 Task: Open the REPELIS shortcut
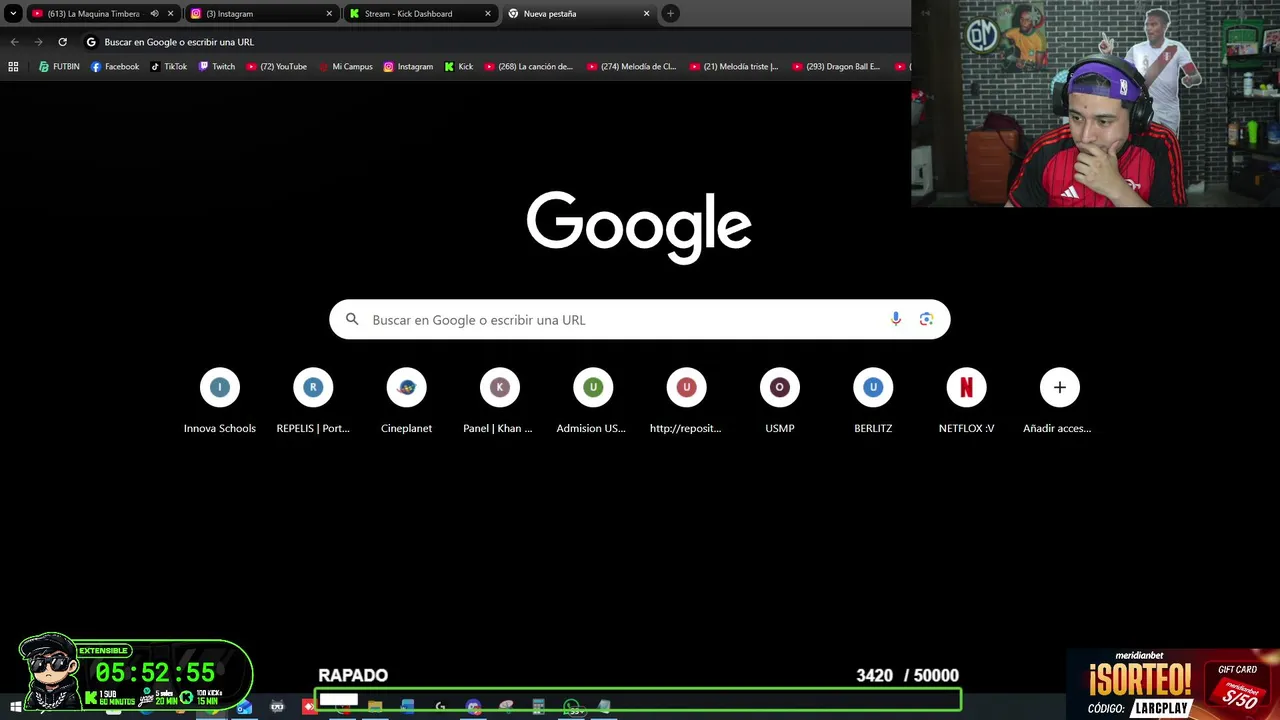tap(313, 401)
